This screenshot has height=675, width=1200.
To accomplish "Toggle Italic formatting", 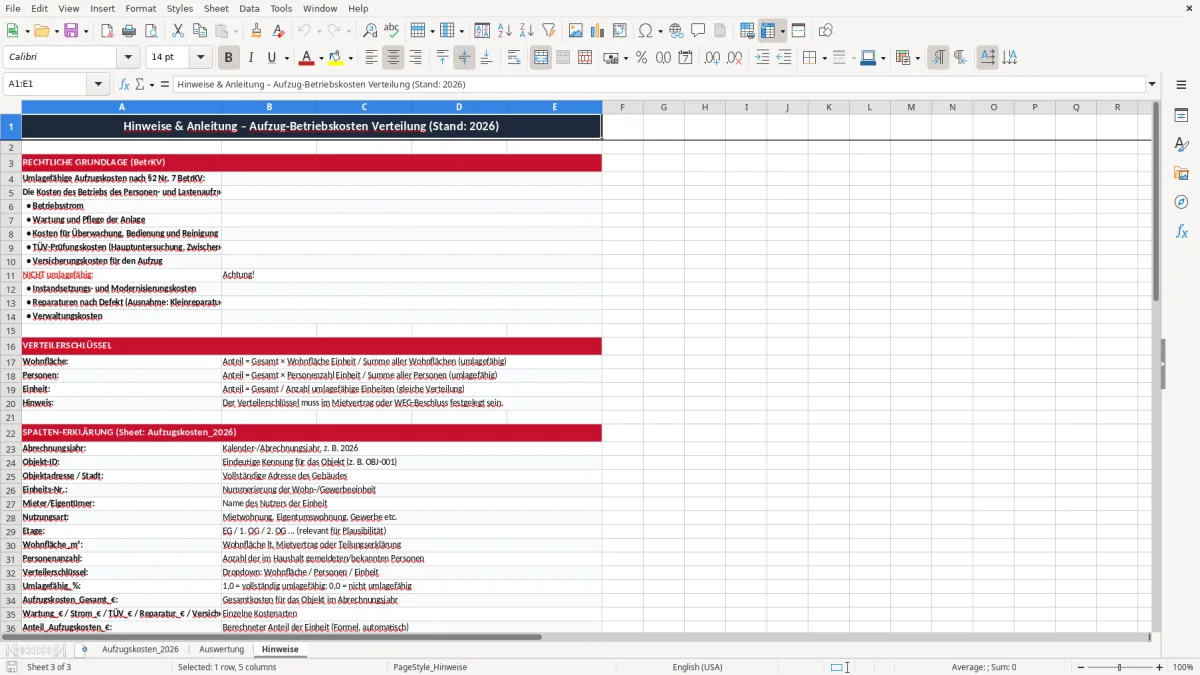I will (250, 58).
